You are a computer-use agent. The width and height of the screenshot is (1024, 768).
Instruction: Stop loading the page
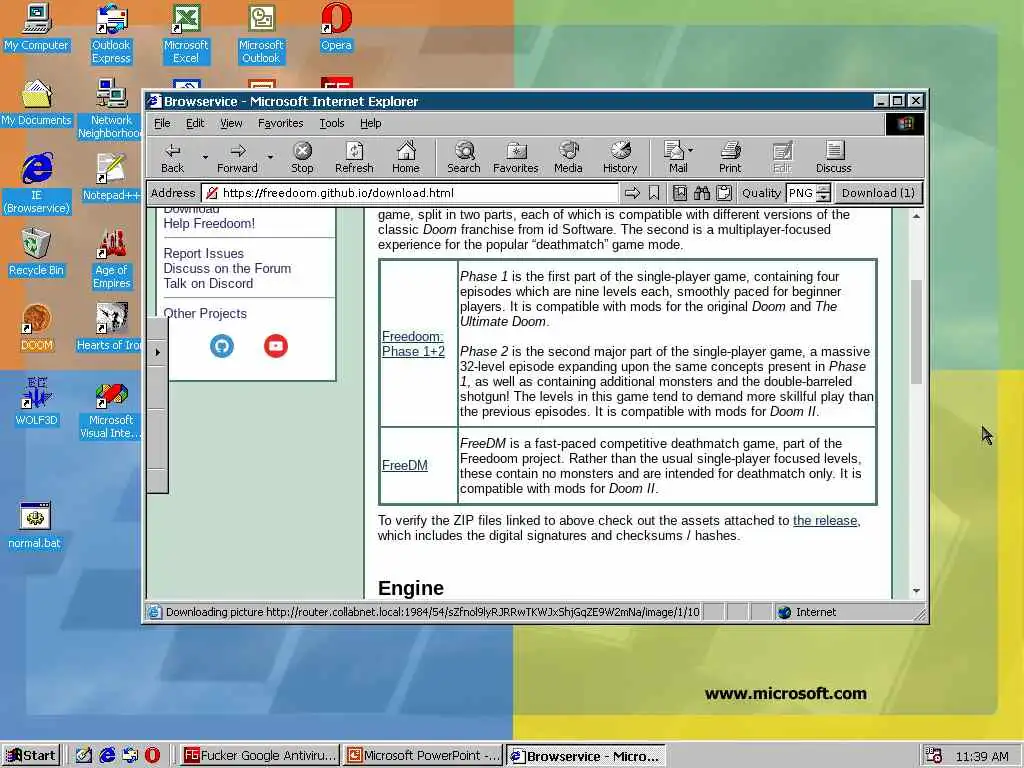pos(302,157)
